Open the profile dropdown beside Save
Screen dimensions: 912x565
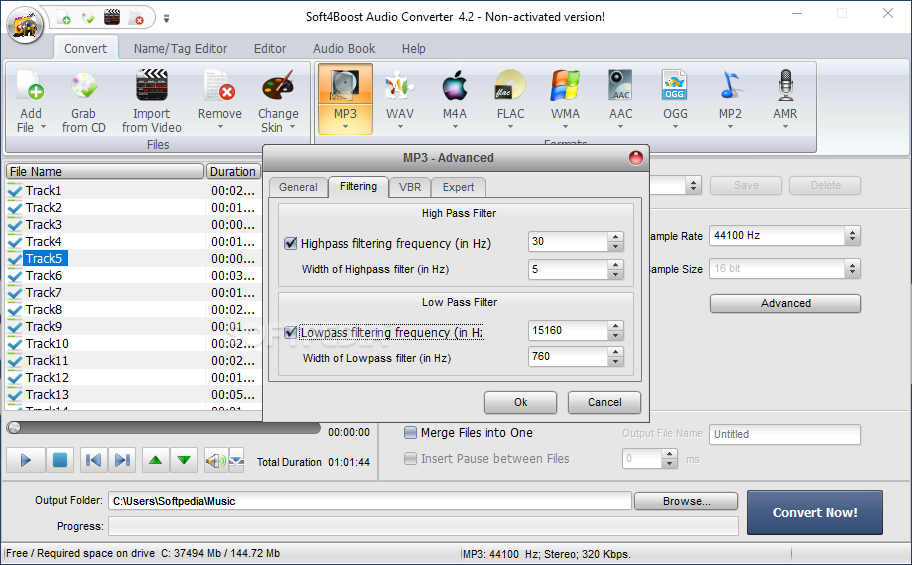[693, 186]
